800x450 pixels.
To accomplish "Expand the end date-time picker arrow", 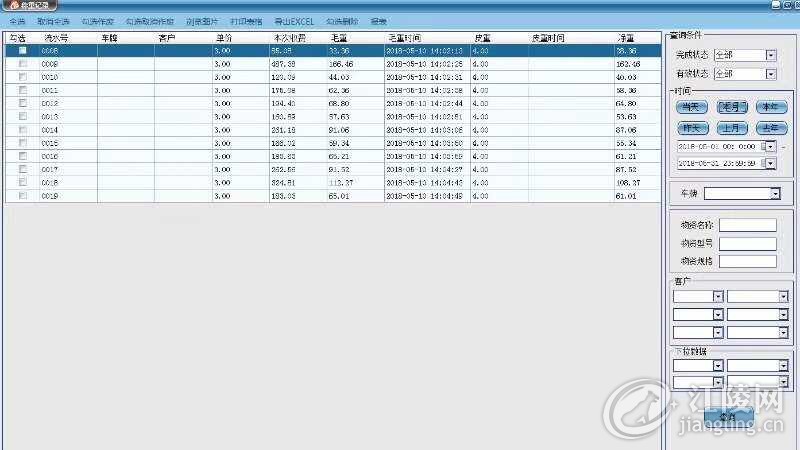I will point(770,163).
